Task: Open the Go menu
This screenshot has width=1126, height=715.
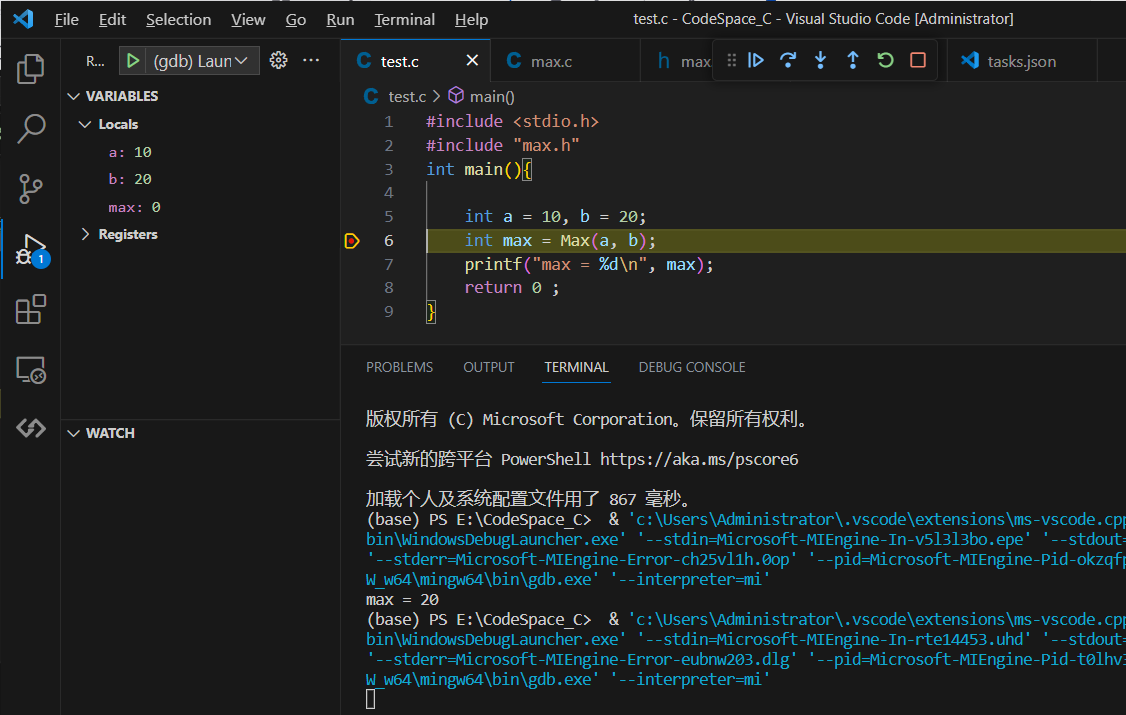Action: pyautogui.click(x=296, y=20)
